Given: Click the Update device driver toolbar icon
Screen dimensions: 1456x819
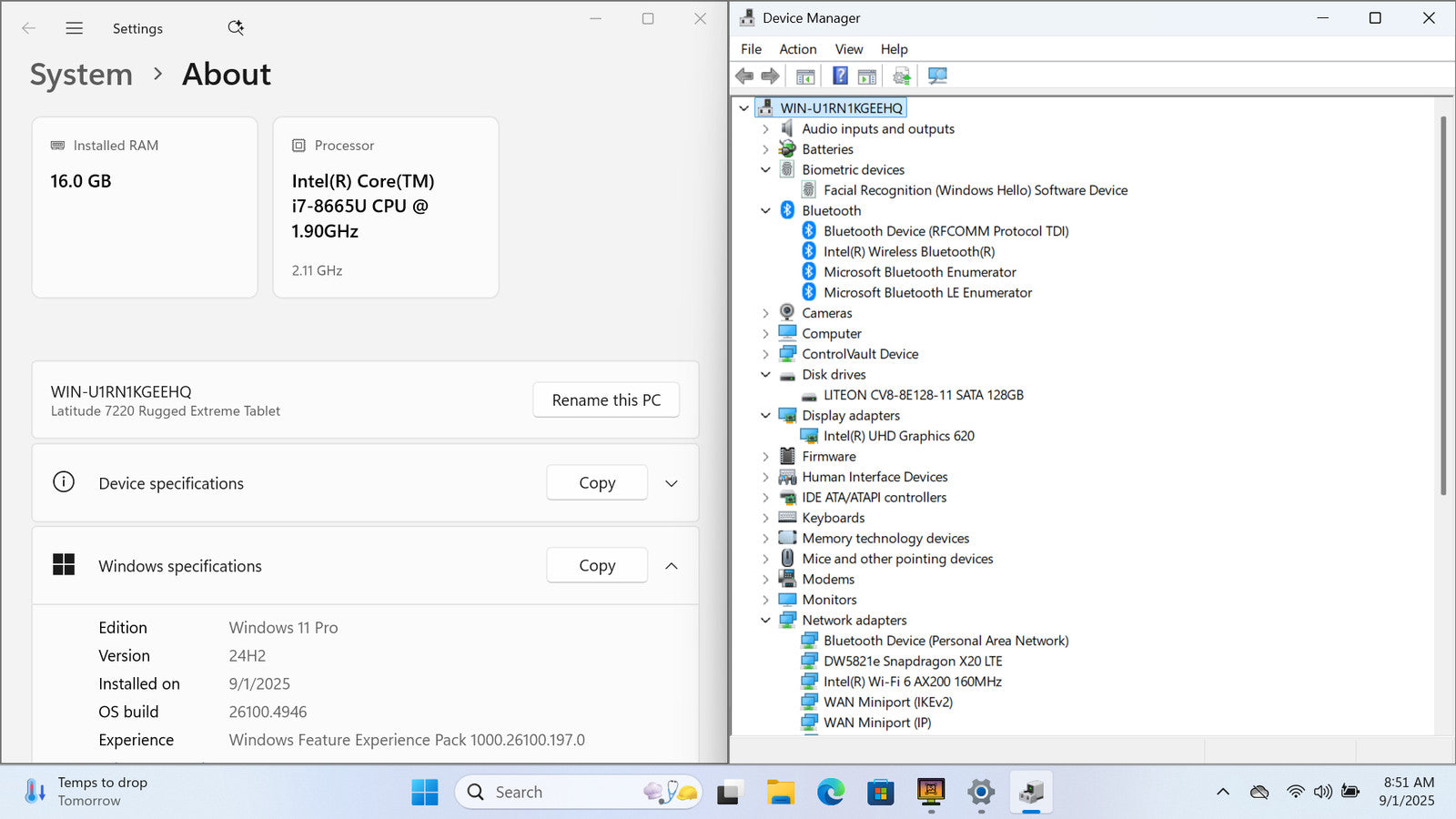Looking at the screenshot, I should click(902, 76).
